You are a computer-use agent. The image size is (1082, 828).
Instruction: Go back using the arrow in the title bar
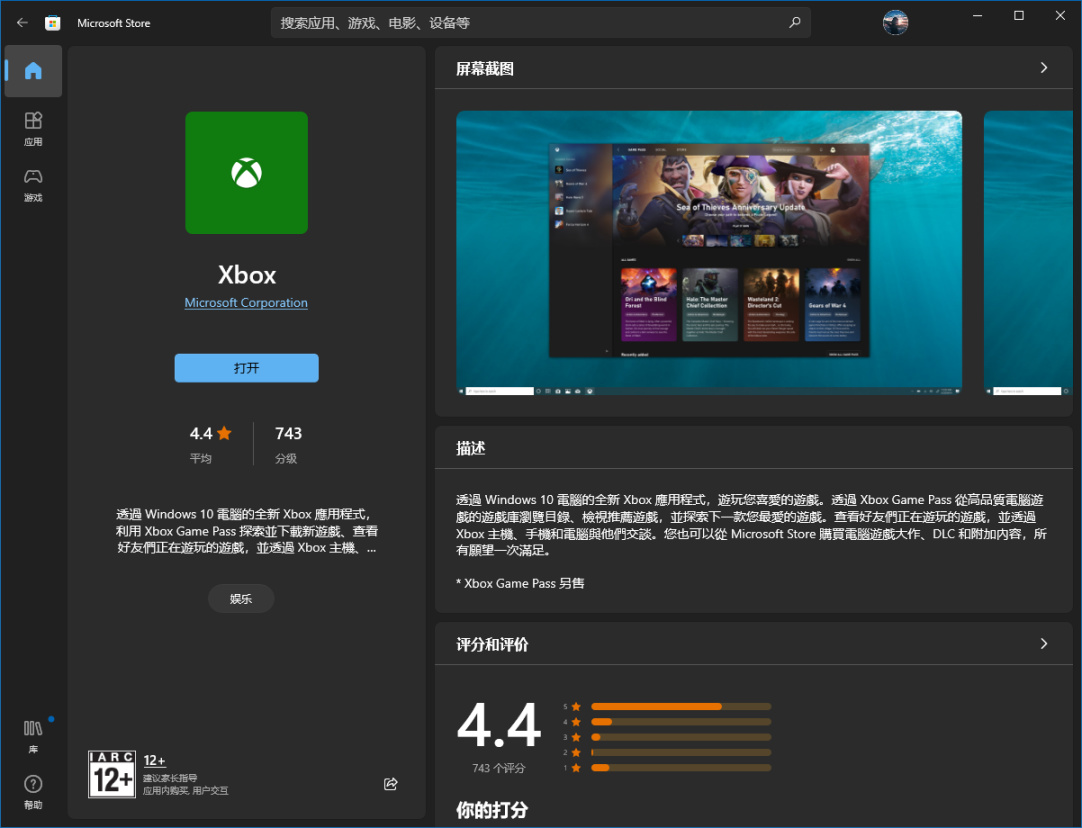pyautogui.click(x=22, y=23)
